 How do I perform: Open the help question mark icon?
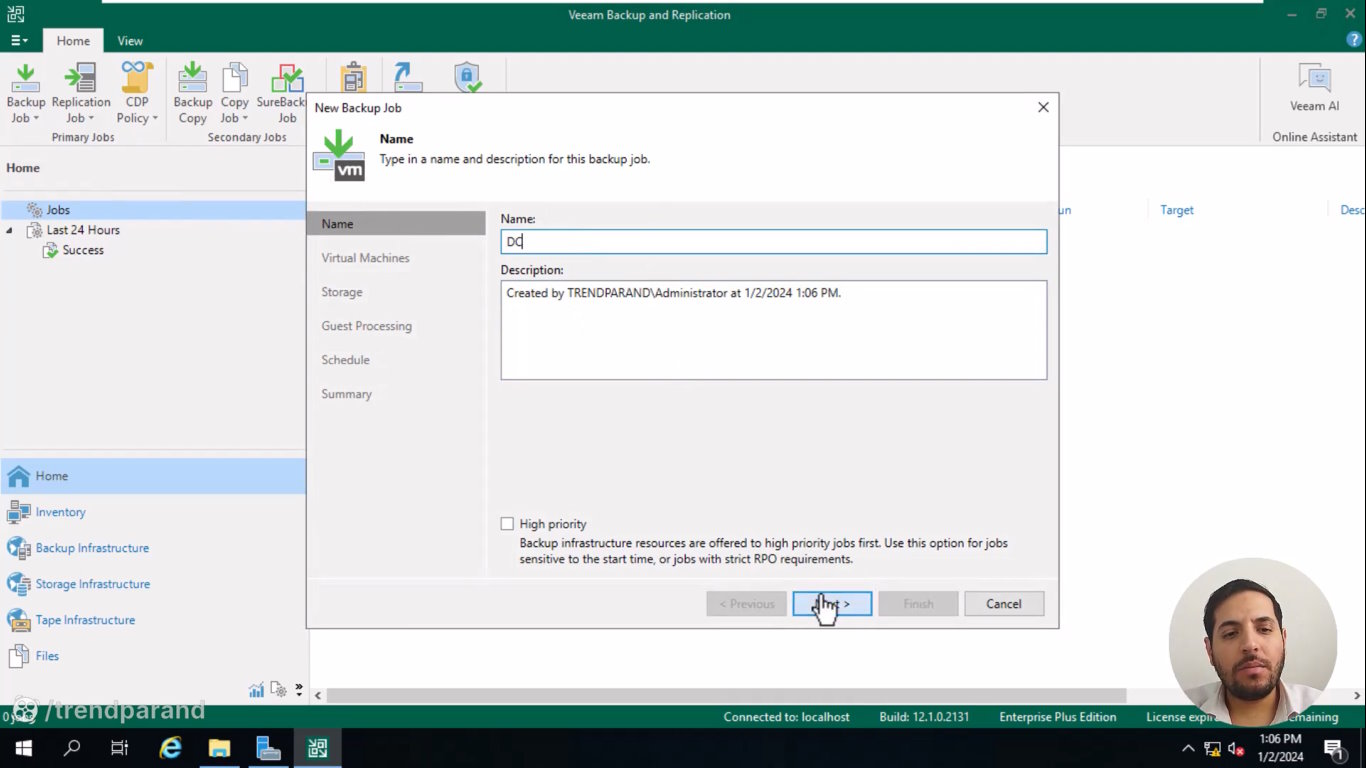pyautogui.click(x=1354, y=40)
